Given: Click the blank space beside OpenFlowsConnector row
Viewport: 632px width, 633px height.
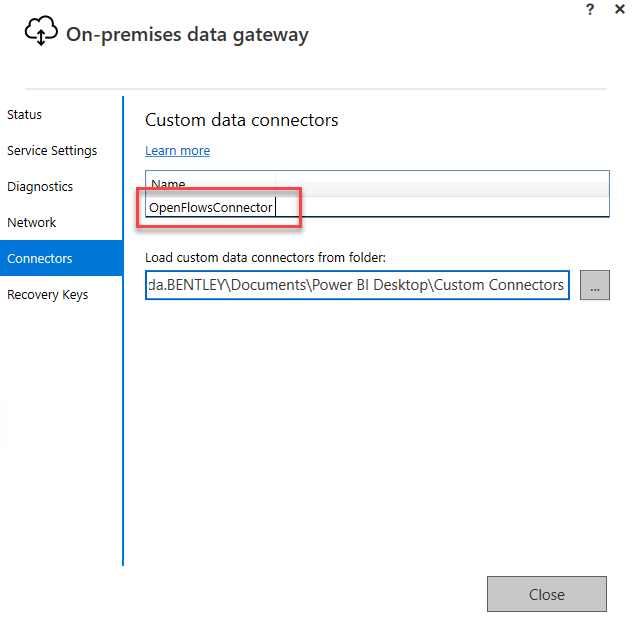Looking at the screenshot, I should click(450, 208).
